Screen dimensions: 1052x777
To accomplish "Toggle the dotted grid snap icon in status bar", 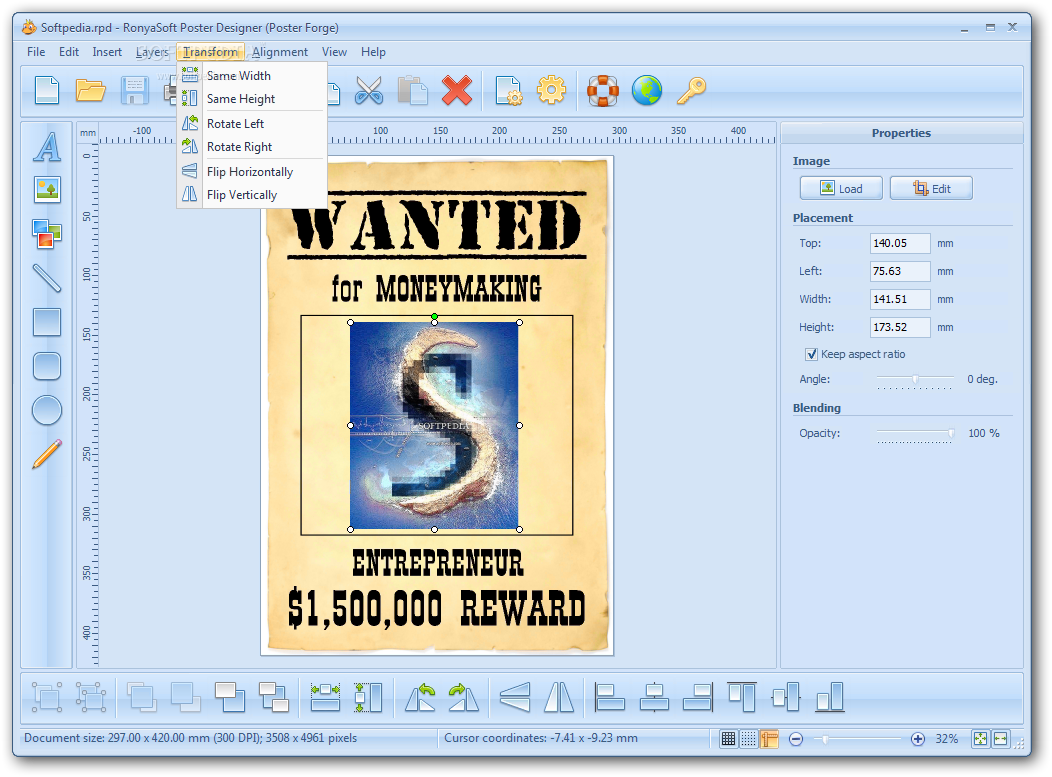I will 749,739.
